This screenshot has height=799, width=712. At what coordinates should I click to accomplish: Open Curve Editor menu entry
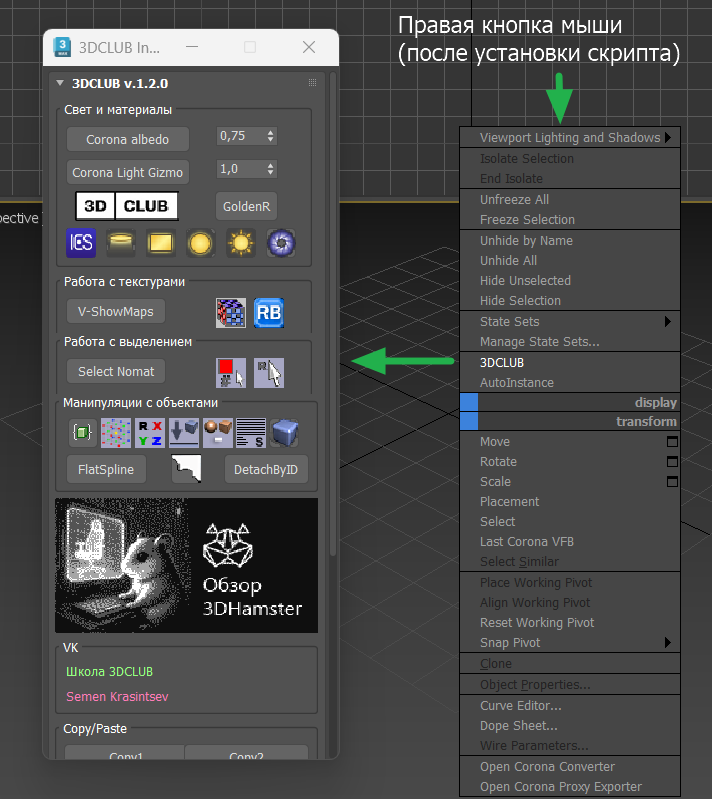coord(570,706)
